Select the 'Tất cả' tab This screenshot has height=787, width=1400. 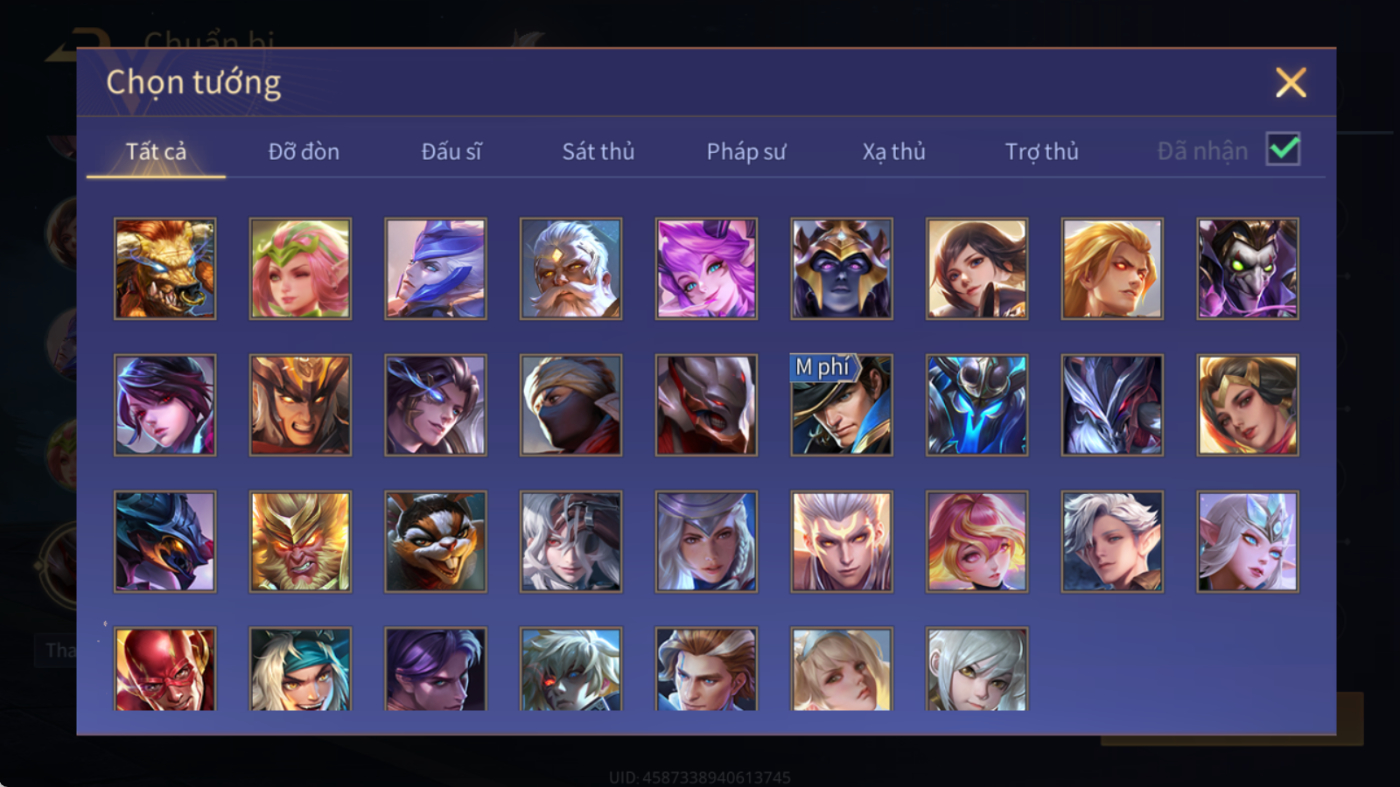(x=156, y=152)
